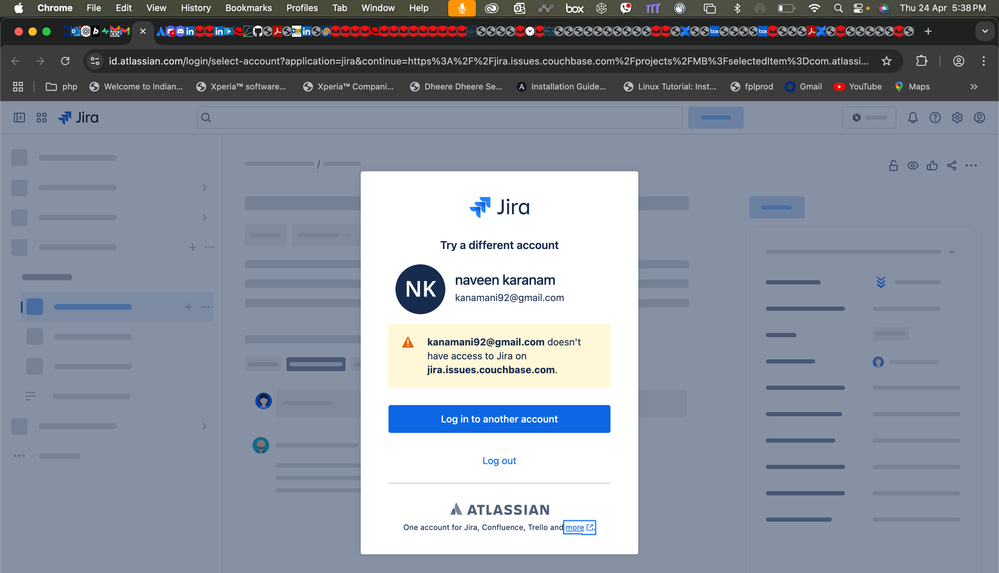Image resolution: width=999 pixels, height=573 pixels.
Task: Click the Jira logo in top navigation
Action: [78, 117]
